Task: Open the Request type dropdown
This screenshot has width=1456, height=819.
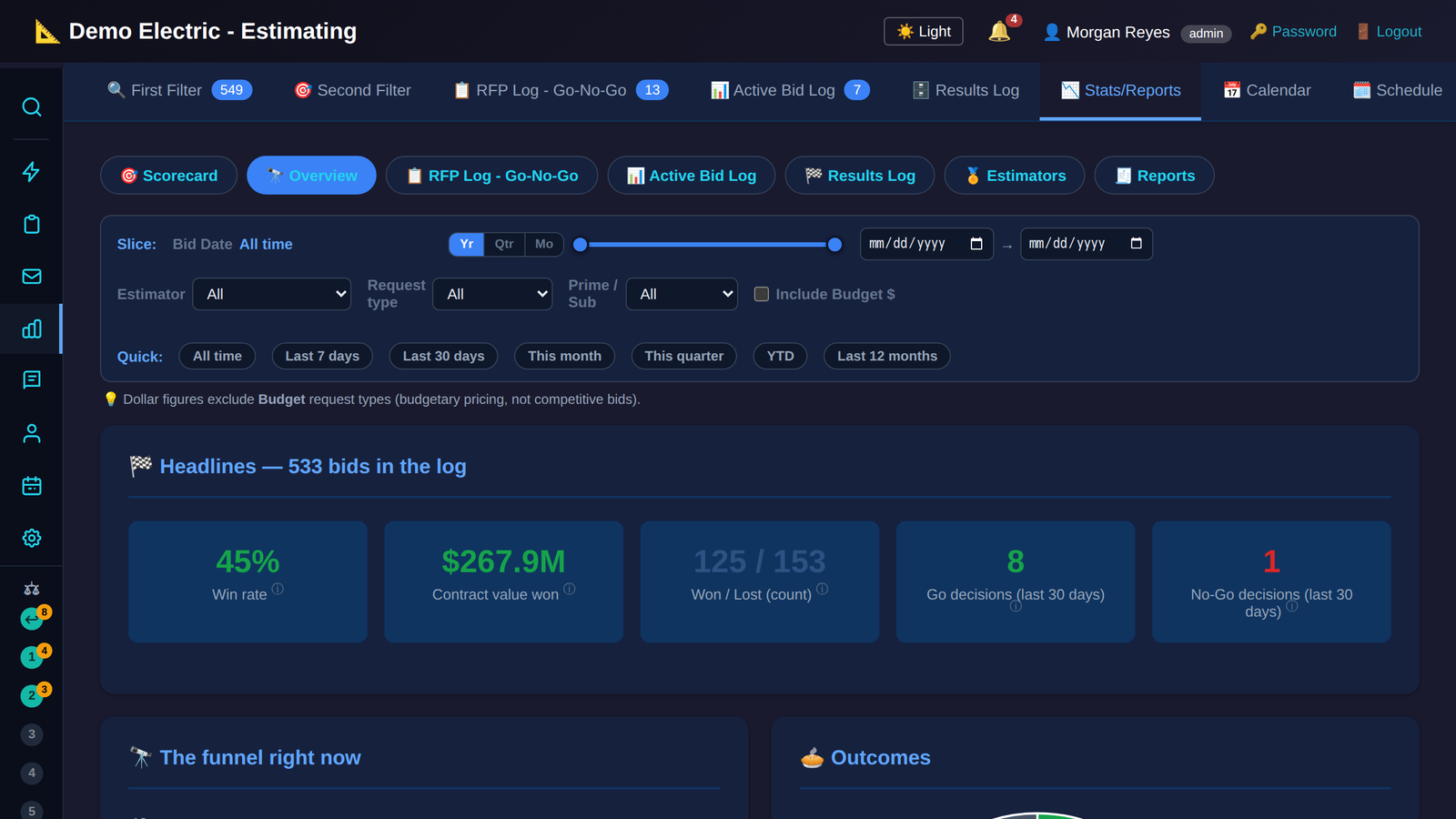Action: [x=492, y=294]
